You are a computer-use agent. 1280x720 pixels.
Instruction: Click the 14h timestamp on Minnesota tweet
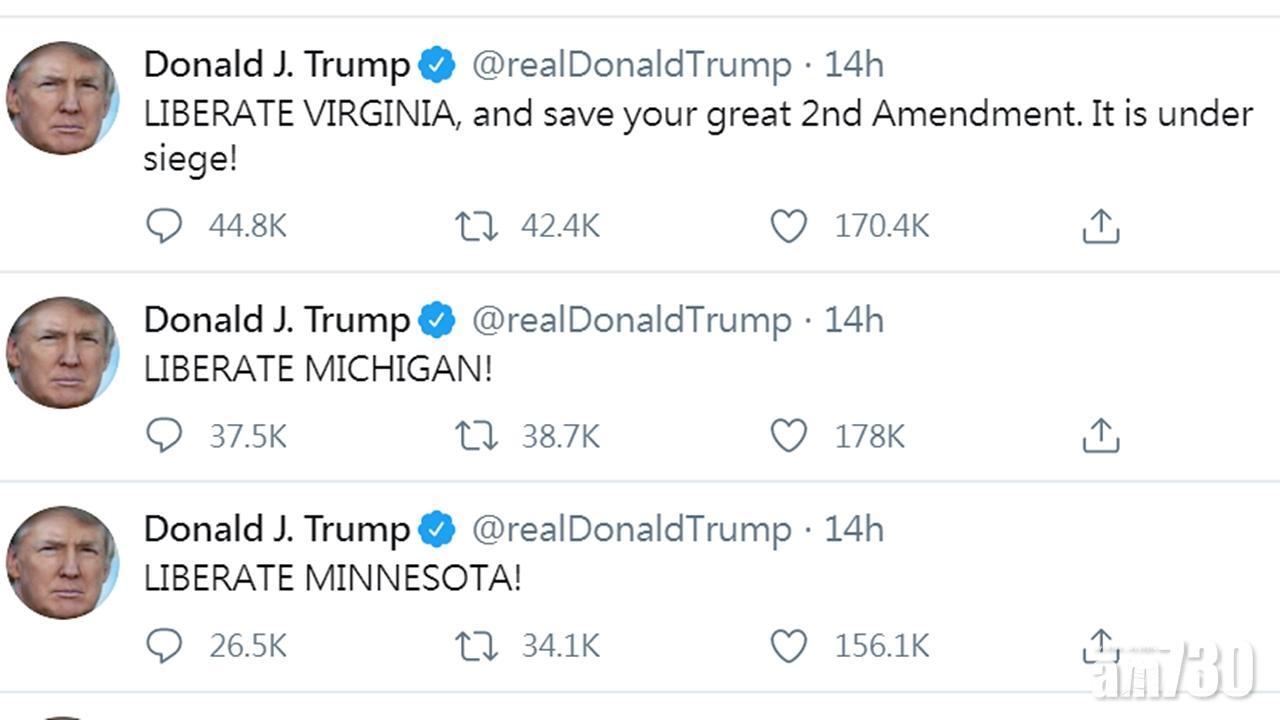coord(853,529)
